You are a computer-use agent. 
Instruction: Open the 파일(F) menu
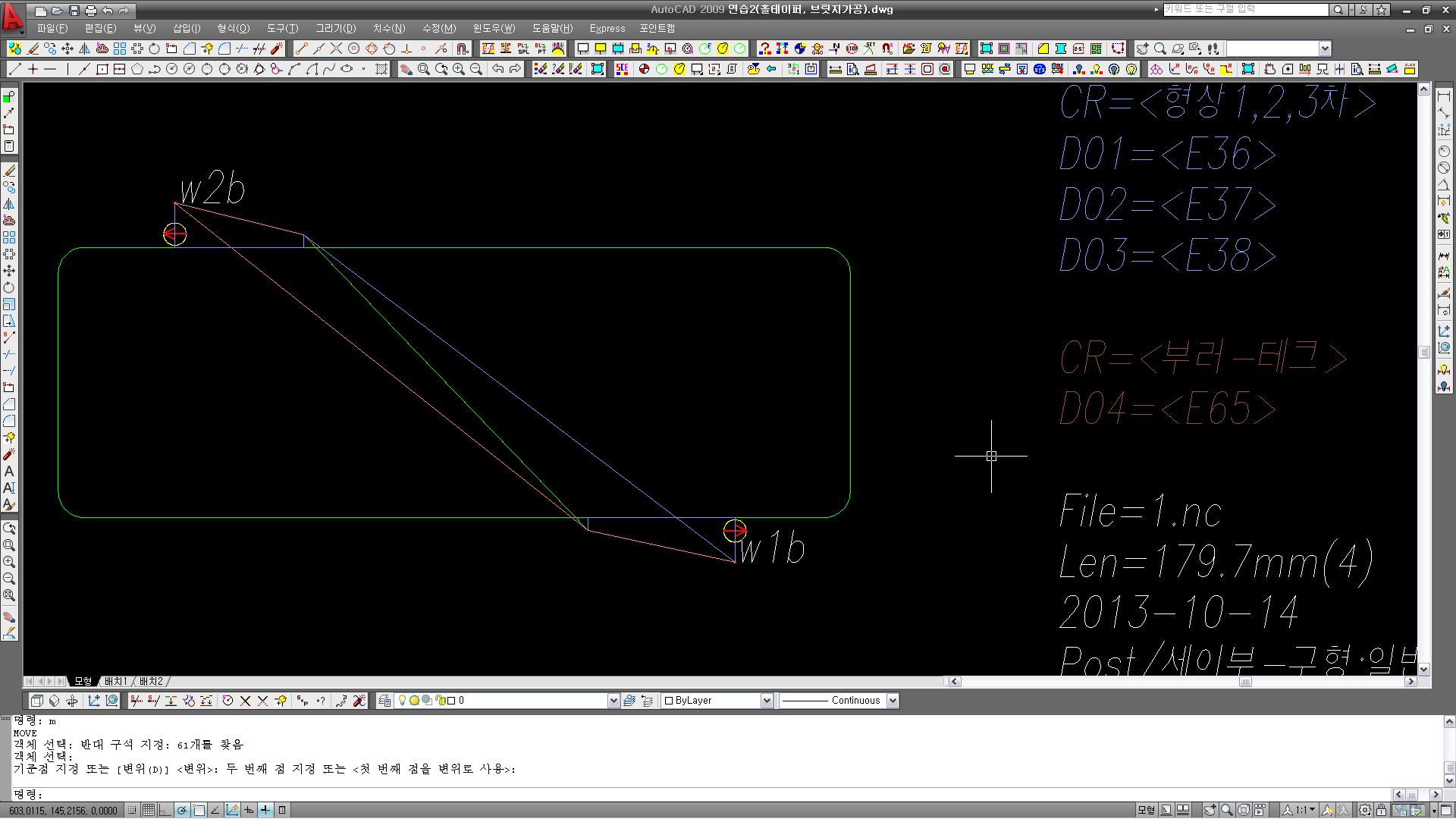52,28
